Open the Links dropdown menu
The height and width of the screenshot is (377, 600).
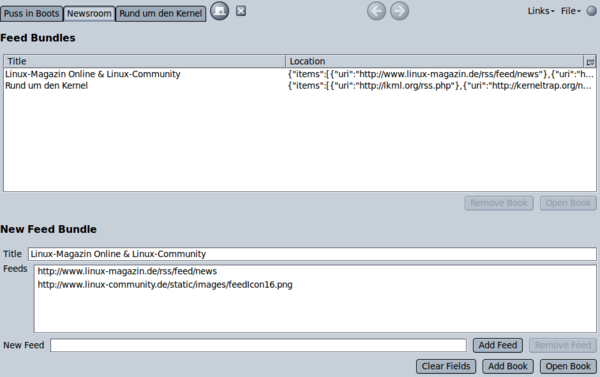tap(541, 11)
